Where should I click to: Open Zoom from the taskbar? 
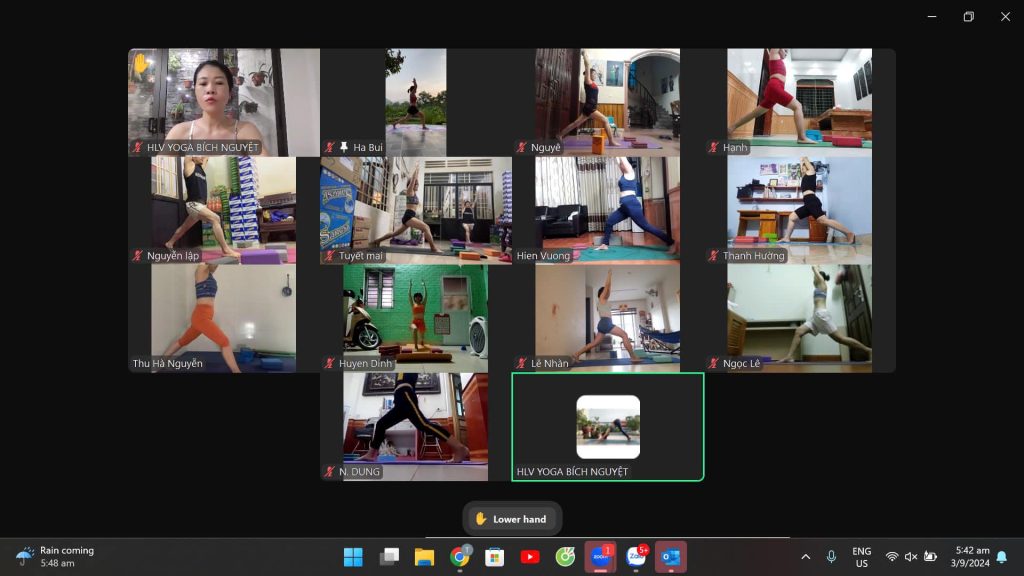tap(601, 557)
